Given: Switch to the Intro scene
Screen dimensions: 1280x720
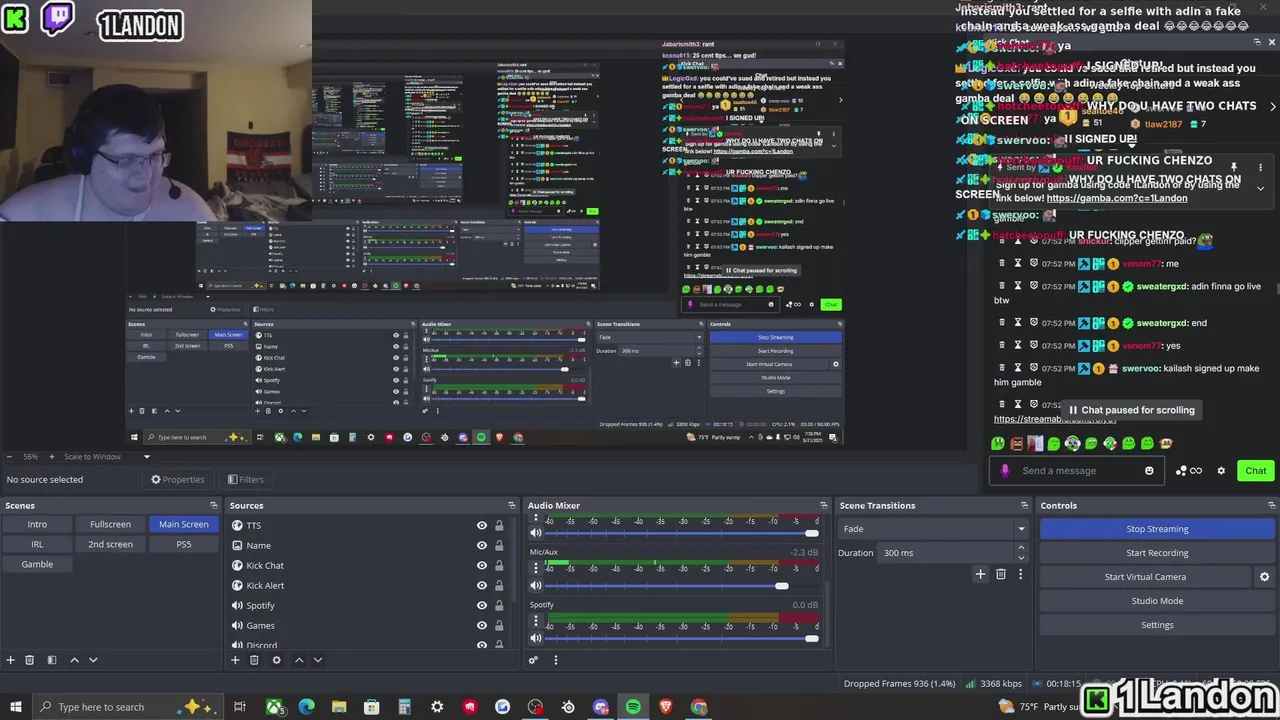Looking at the screenshot, I should (x=37, y=524).
